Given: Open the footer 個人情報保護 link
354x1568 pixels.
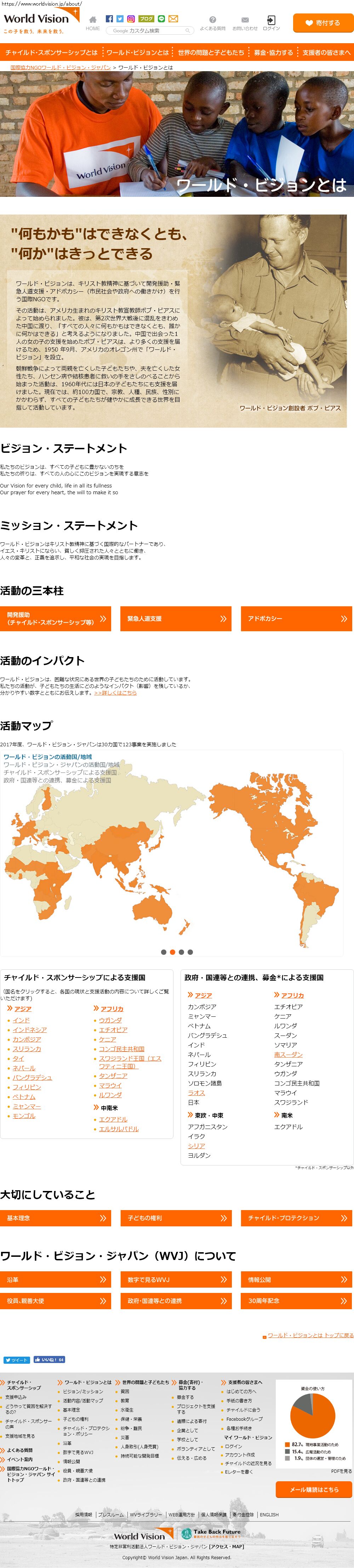Looking at the screenshot, I should pyautogui.click(x=213, y=1515).
